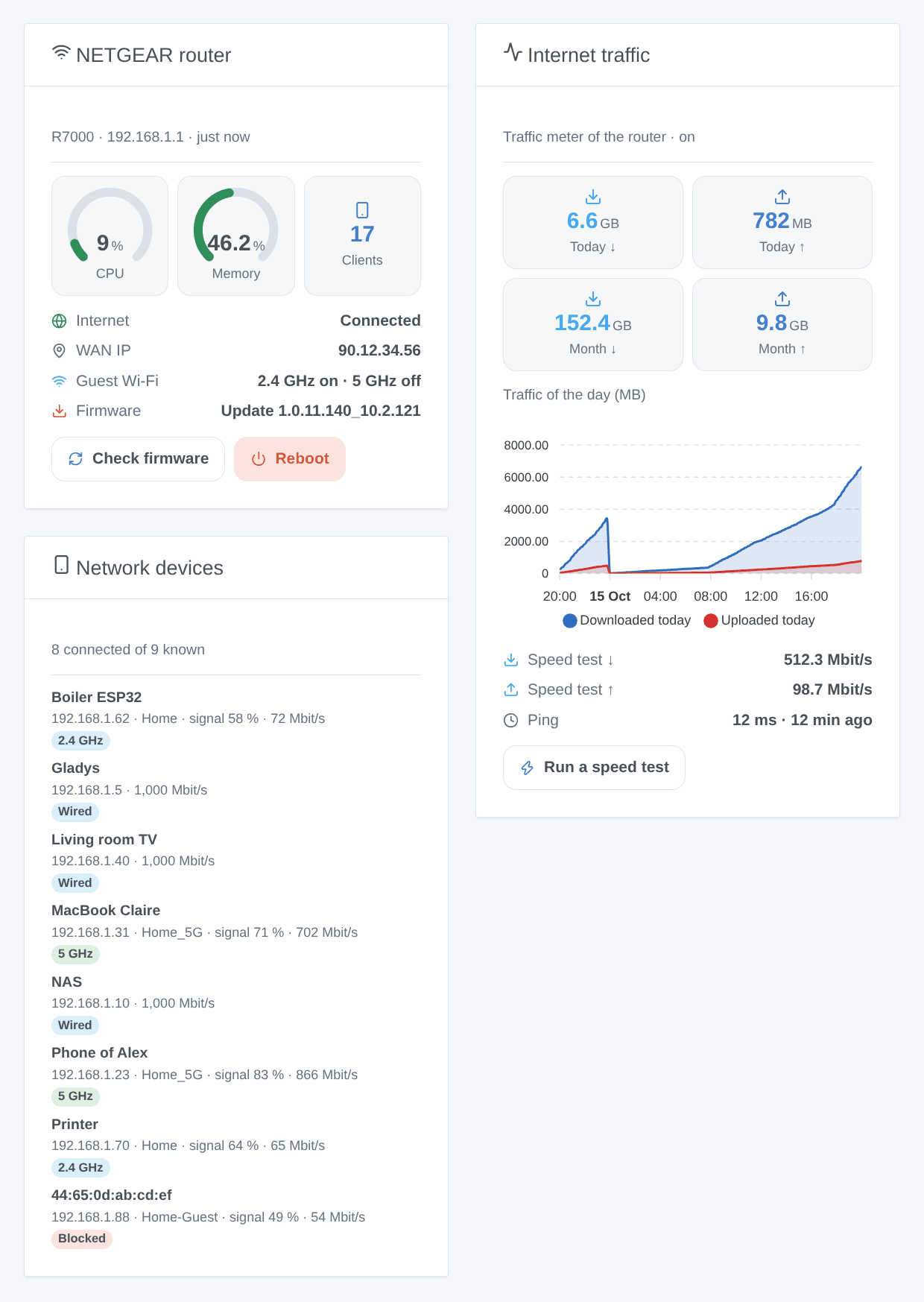Select the Living room TV device name
The image size is (924, 1302).
[x=104, y=840]
